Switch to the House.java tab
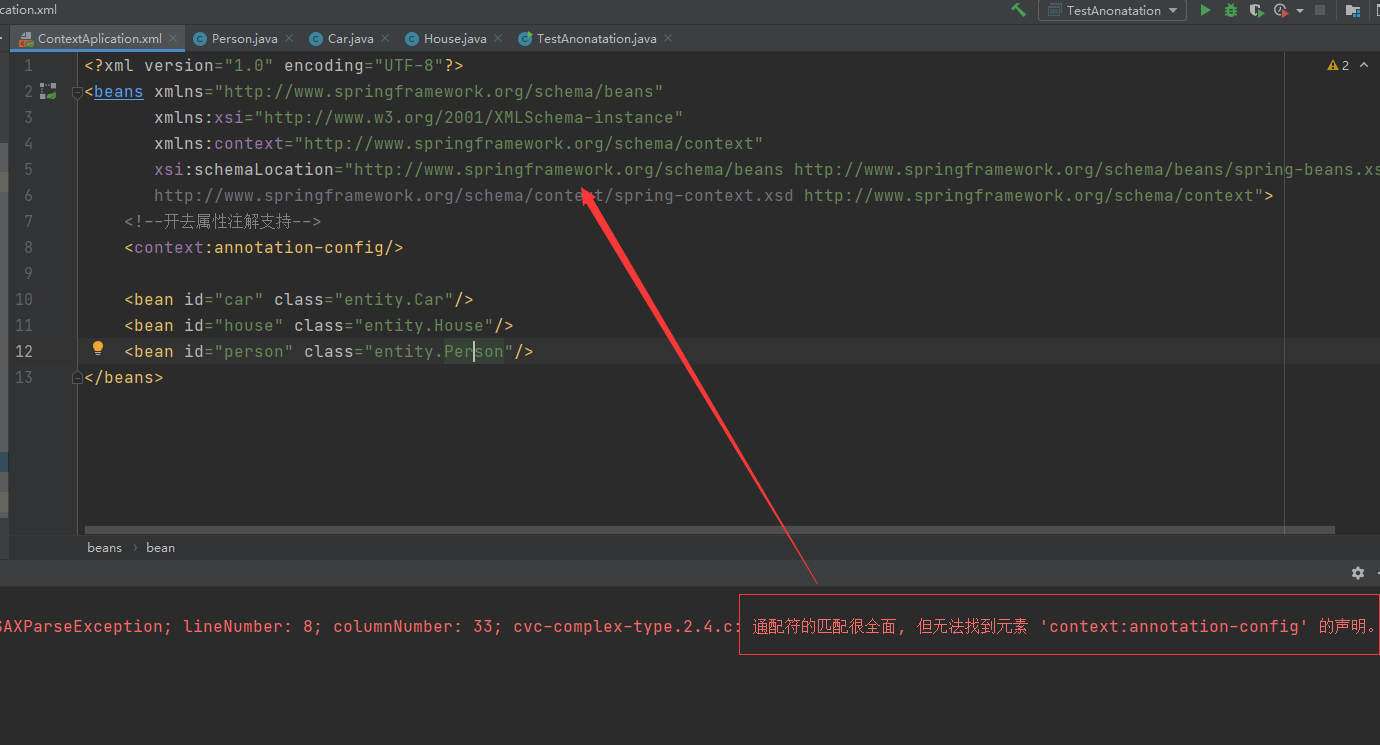This screenshot has height=745, width=1380. coord(455,39)
